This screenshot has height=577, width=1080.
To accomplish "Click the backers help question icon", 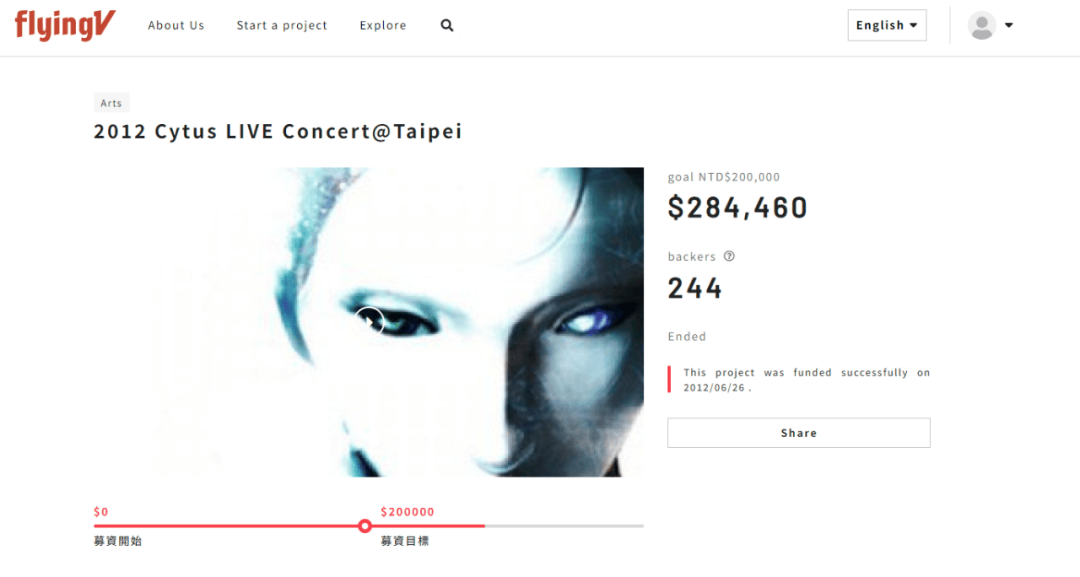I will pyautogui.click(x=729, y=256).
